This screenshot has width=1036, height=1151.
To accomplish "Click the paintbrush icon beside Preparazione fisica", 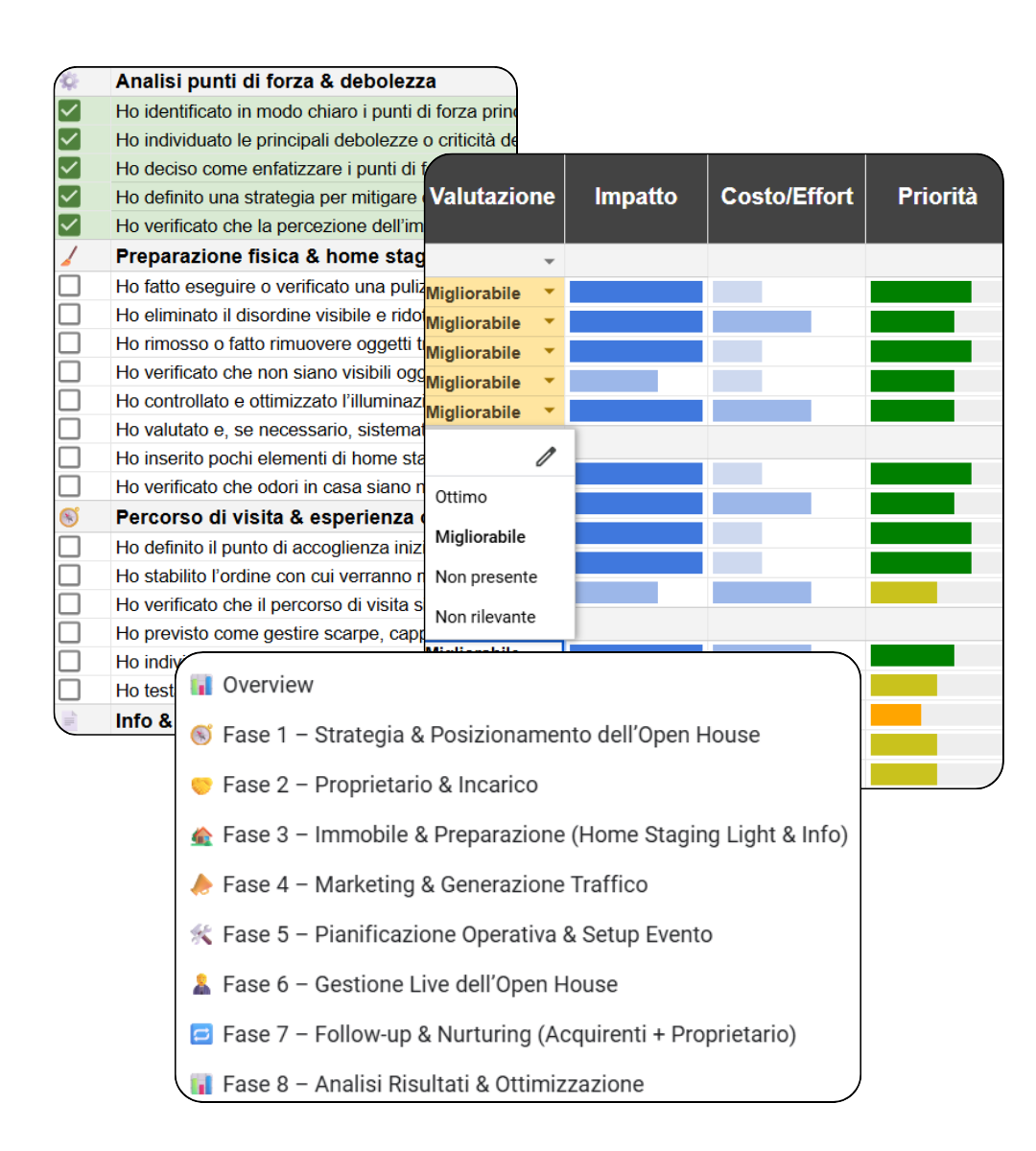I will 69,256.
